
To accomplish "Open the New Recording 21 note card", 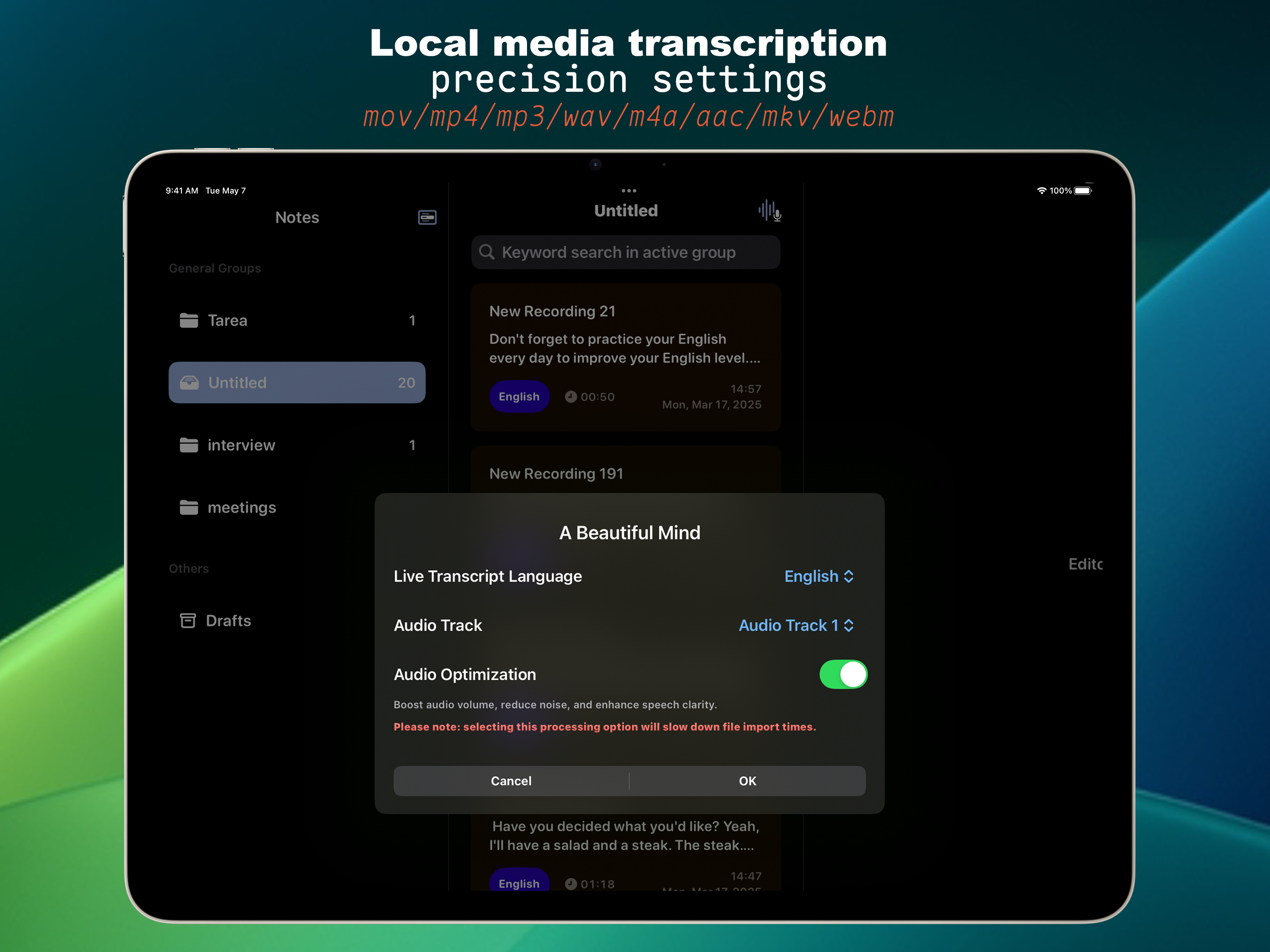I will [626, 357].
